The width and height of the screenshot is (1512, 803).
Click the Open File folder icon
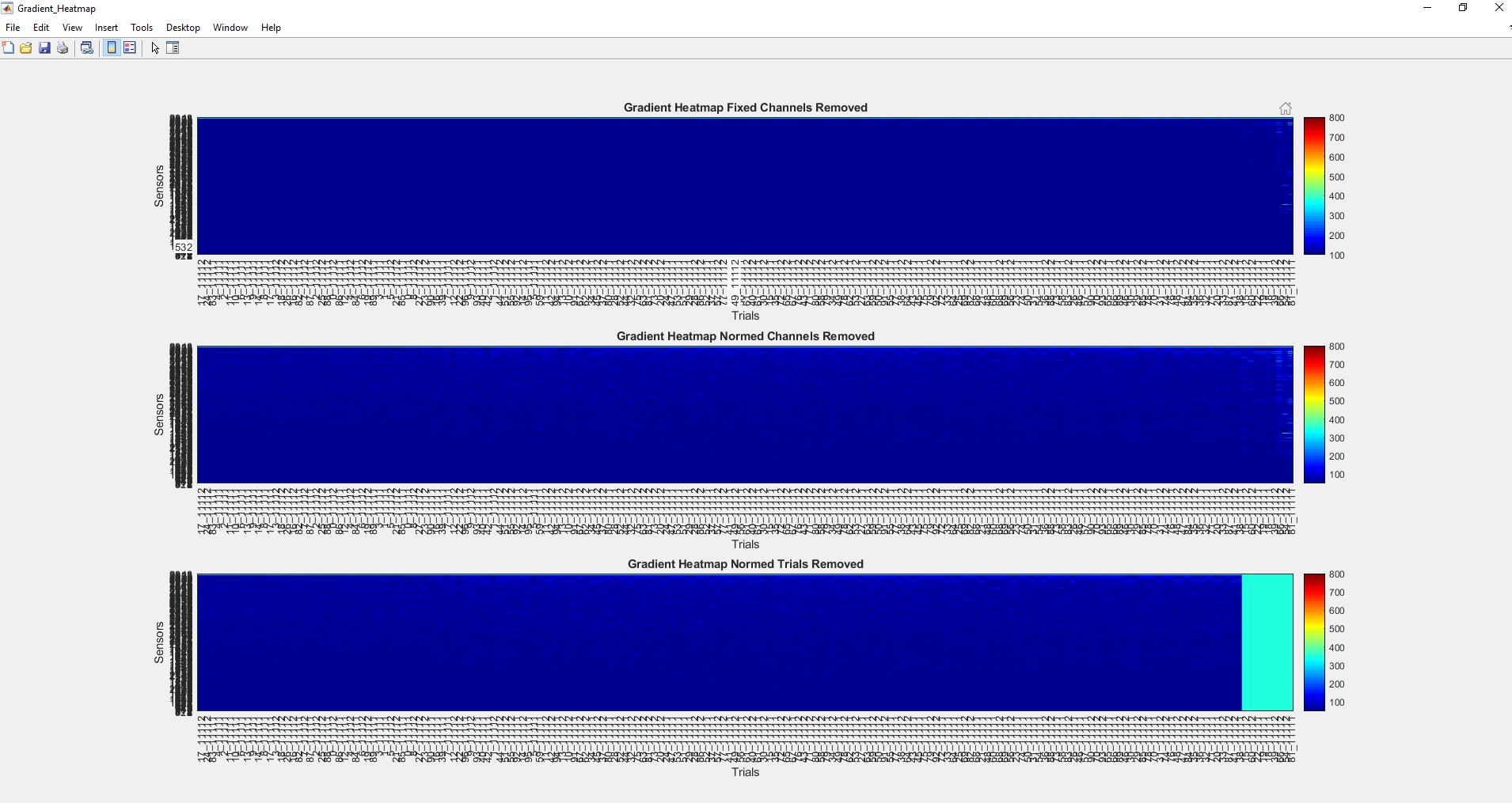tap(26, 48)
